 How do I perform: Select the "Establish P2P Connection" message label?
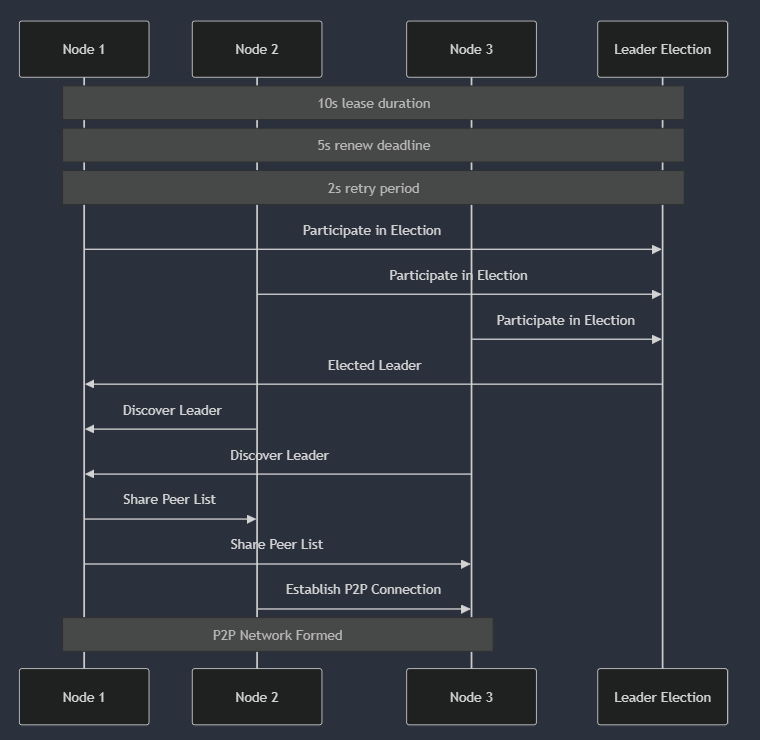click(x=363, y=590)
